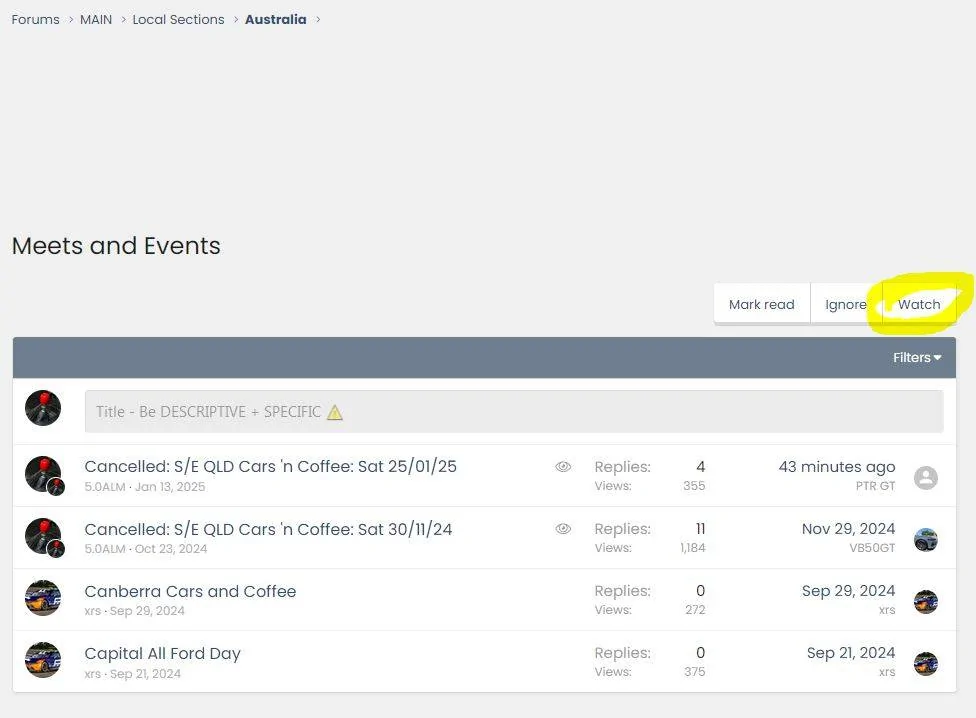Open the Local Sections breadcrumb
Screen dimensions: 976x718
[178, 19]
